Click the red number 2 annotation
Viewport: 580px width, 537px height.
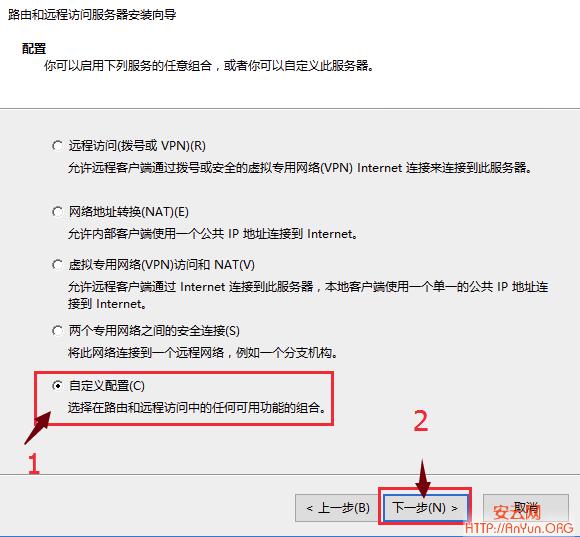(421, 421)
